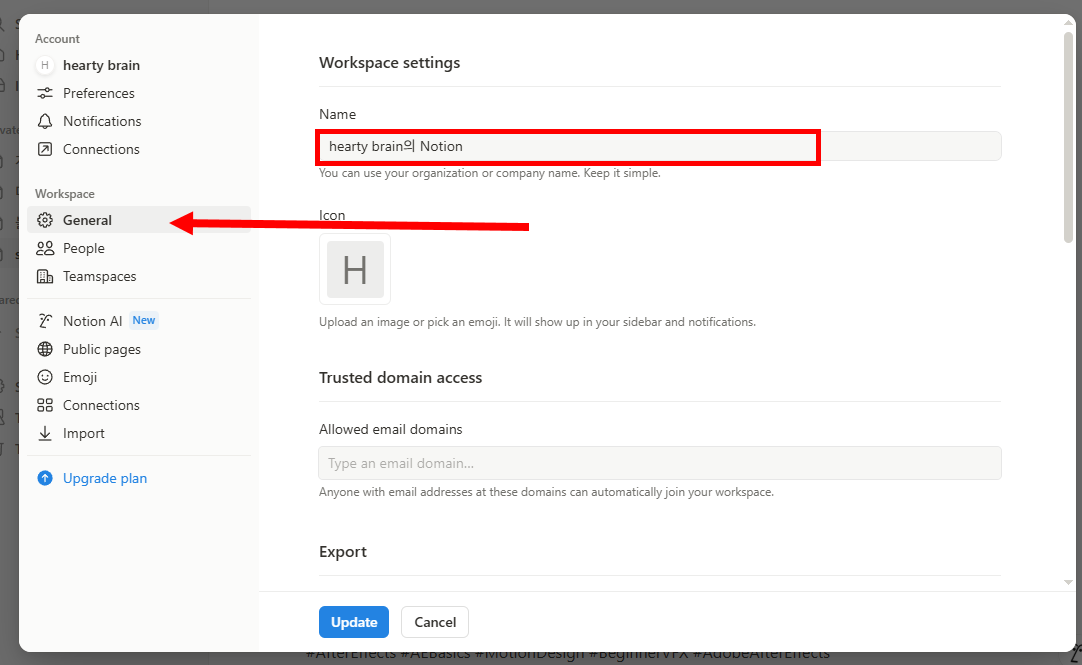The height and width of the screenshot is (665, 1082).
Task: Click the settings panel vertical scrollbar
Action: pyautogui.click(x=1068, y=137)
